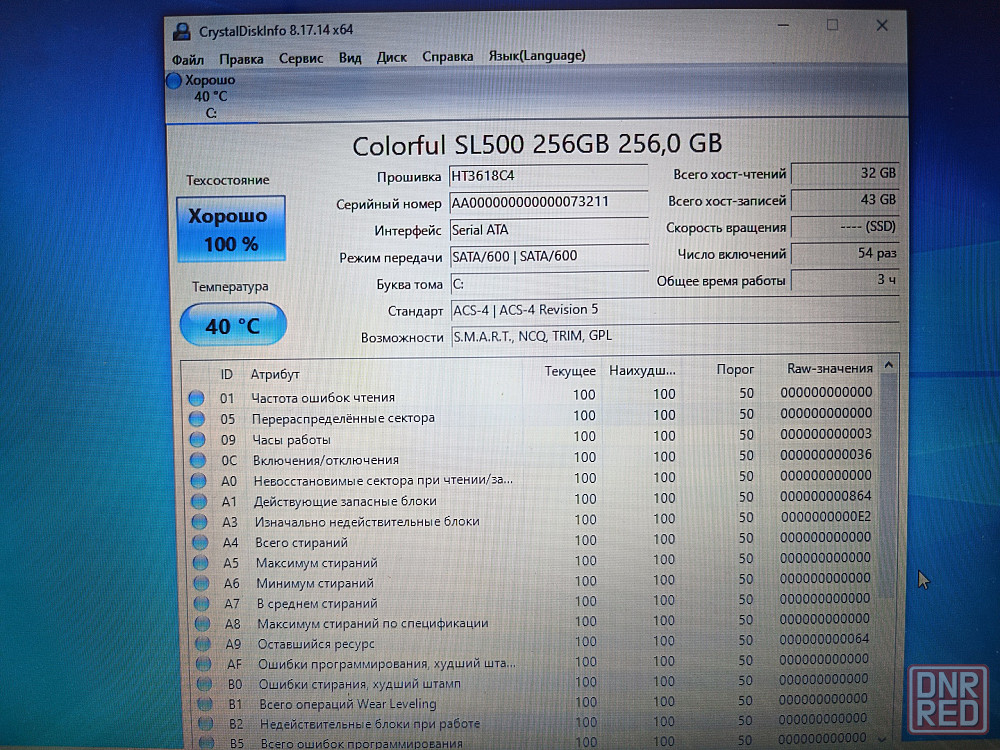Click the Хорошо 100 % health status button
1000x750 pixels.
[x=231, y=229]
